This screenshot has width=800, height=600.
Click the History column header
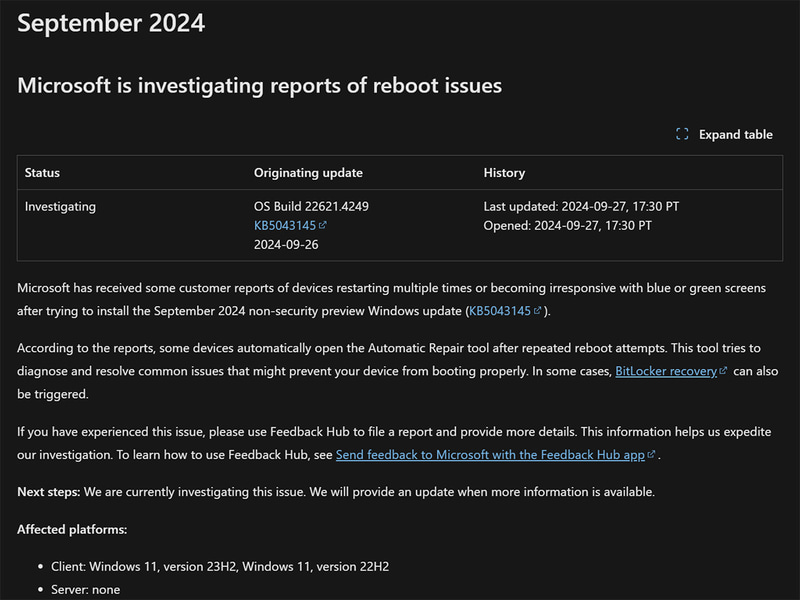click(x=504, y=172)
